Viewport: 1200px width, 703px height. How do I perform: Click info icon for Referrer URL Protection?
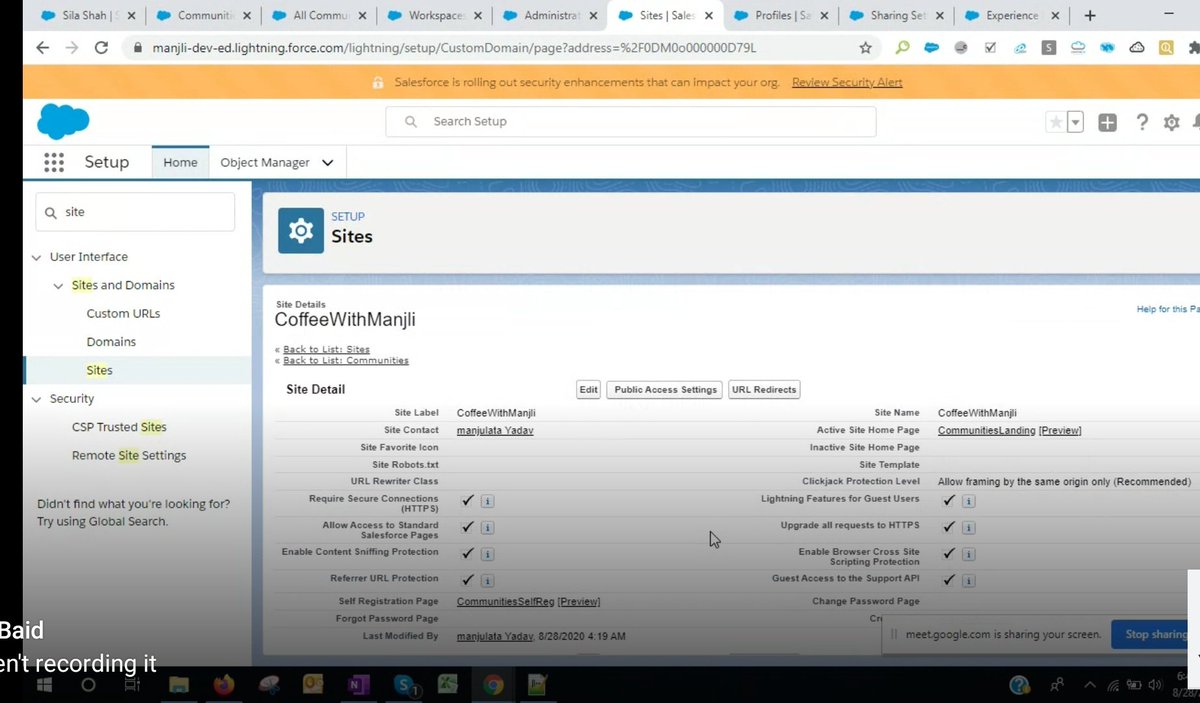tap(487, 580)
